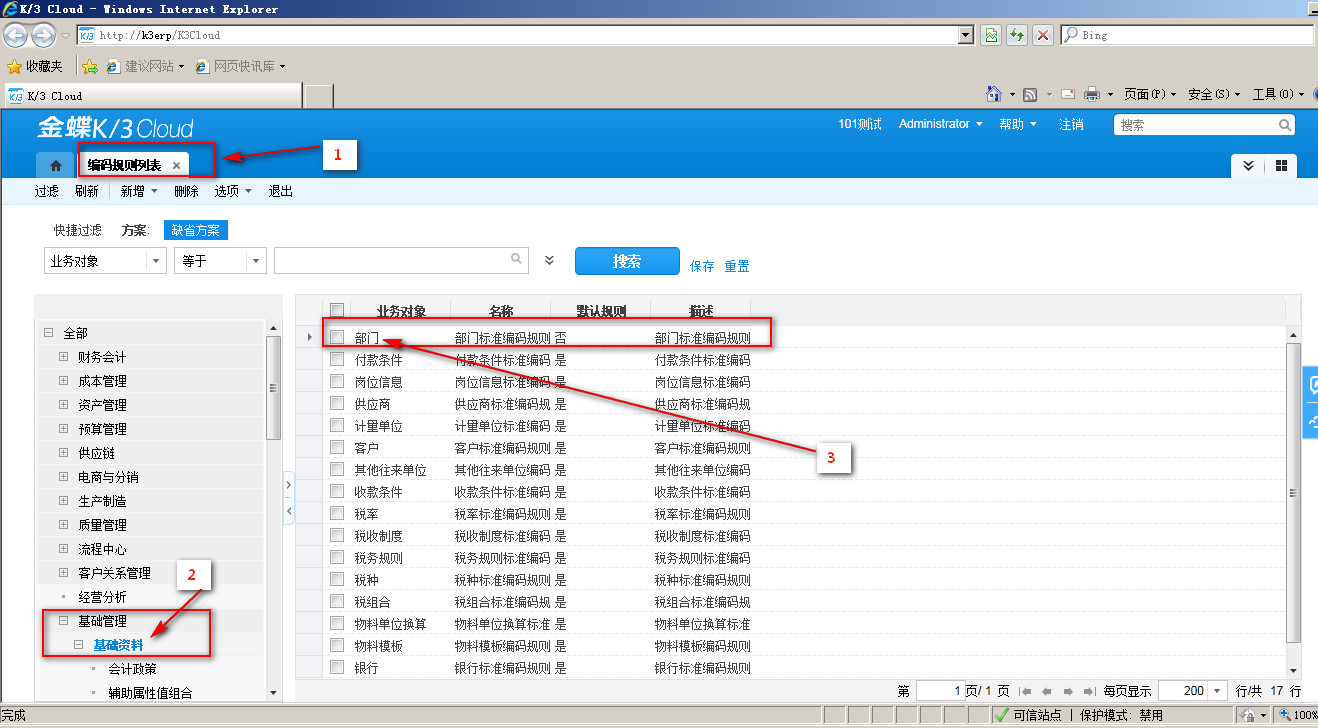Image resolution: width=1318 pixels, height=728 pixels.
Task: Click the compatibility view icon beside address bar
Action: pyautogui.click(x=990, y=35)
